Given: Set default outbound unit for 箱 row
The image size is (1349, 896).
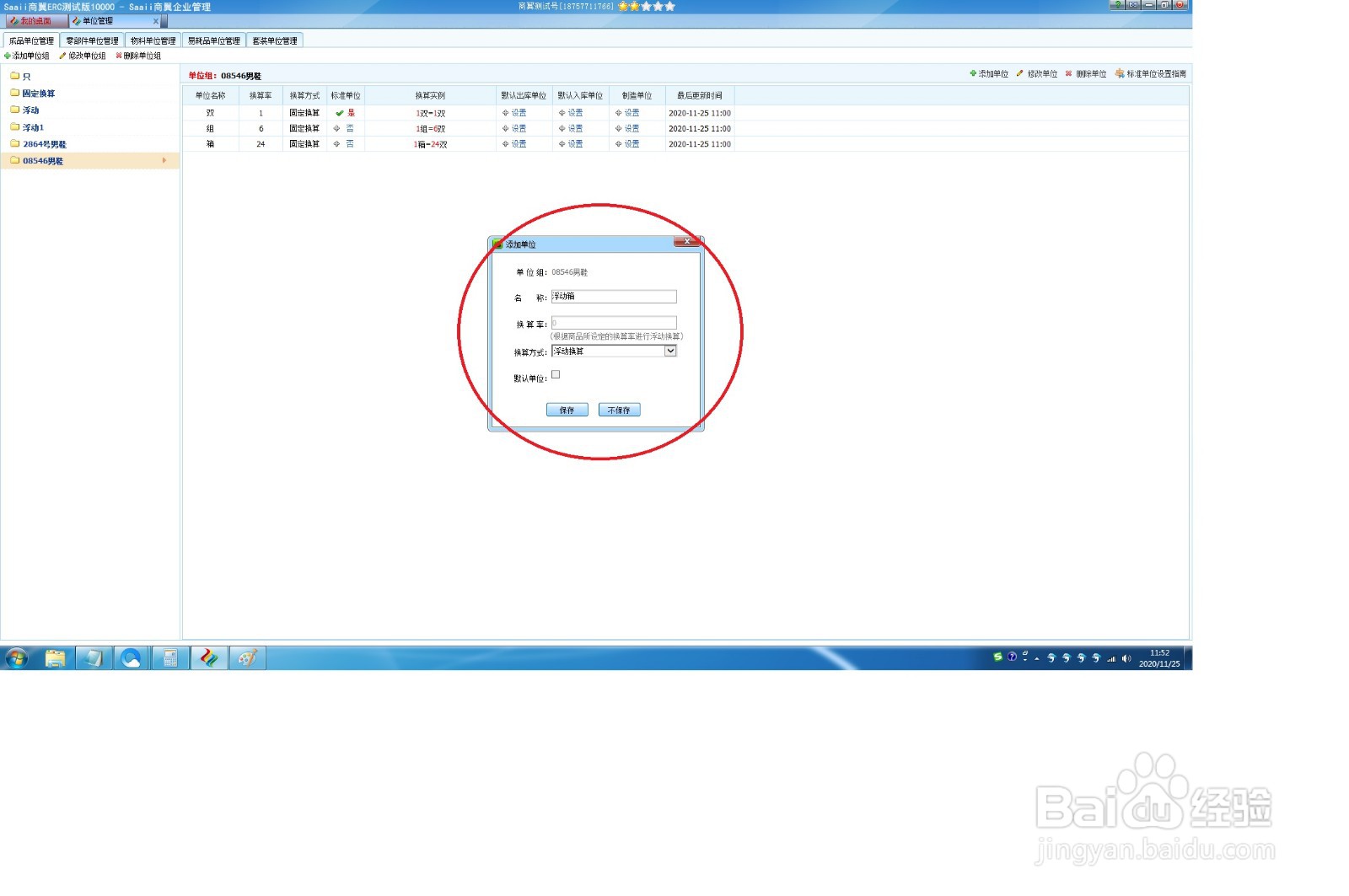Looking at the screenshot, I should 514,144.
